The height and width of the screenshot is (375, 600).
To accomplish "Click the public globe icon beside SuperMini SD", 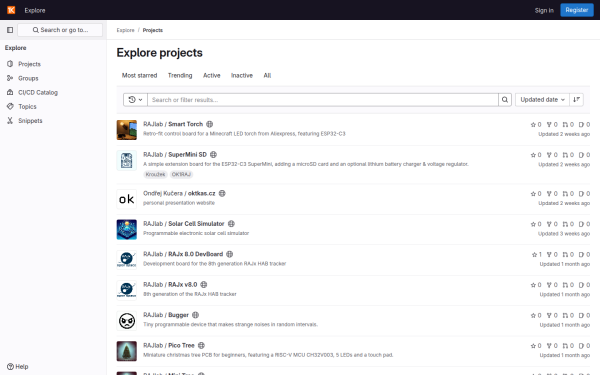I will tap(214, 155).
